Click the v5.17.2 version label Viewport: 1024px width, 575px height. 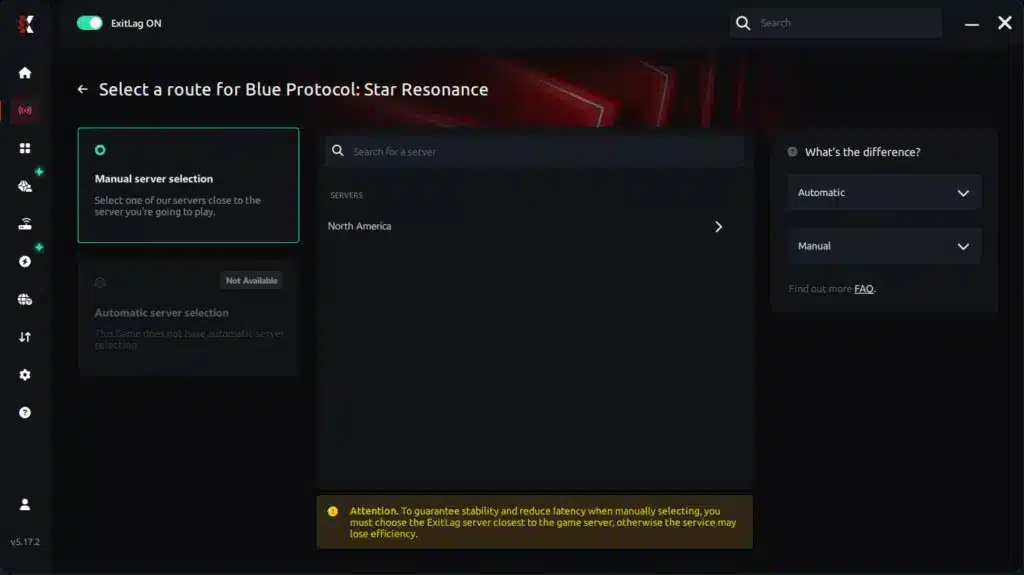point(25,542)
